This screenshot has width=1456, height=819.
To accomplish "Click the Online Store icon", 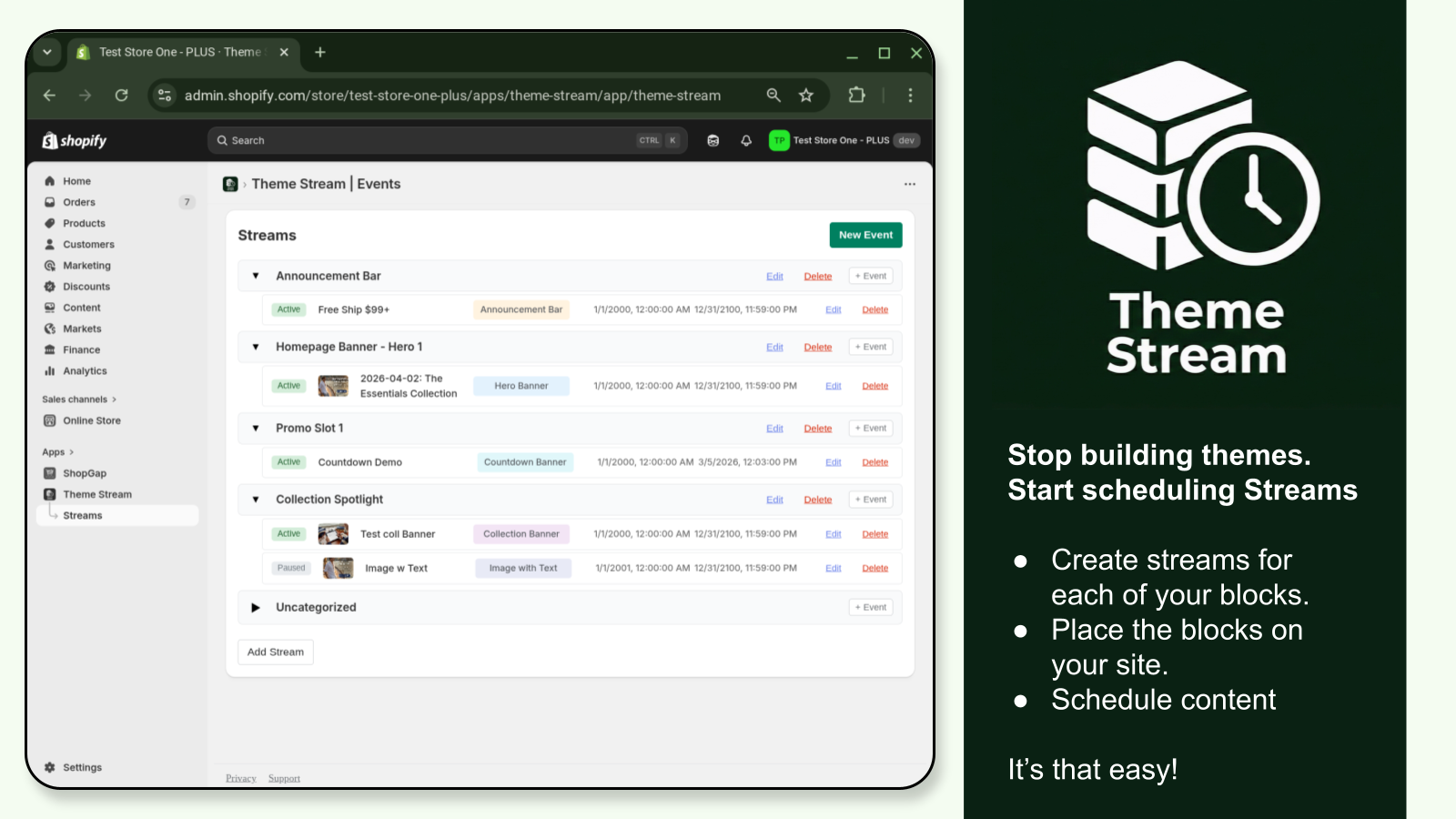I will (x=50, y=420).
